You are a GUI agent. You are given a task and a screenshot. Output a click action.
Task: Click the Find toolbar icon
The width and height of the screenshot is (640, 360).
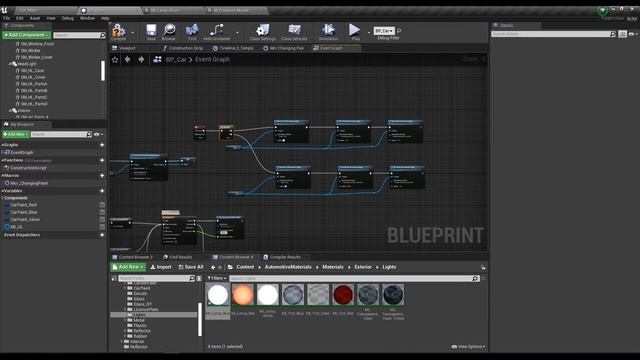(x=192, y=31)
